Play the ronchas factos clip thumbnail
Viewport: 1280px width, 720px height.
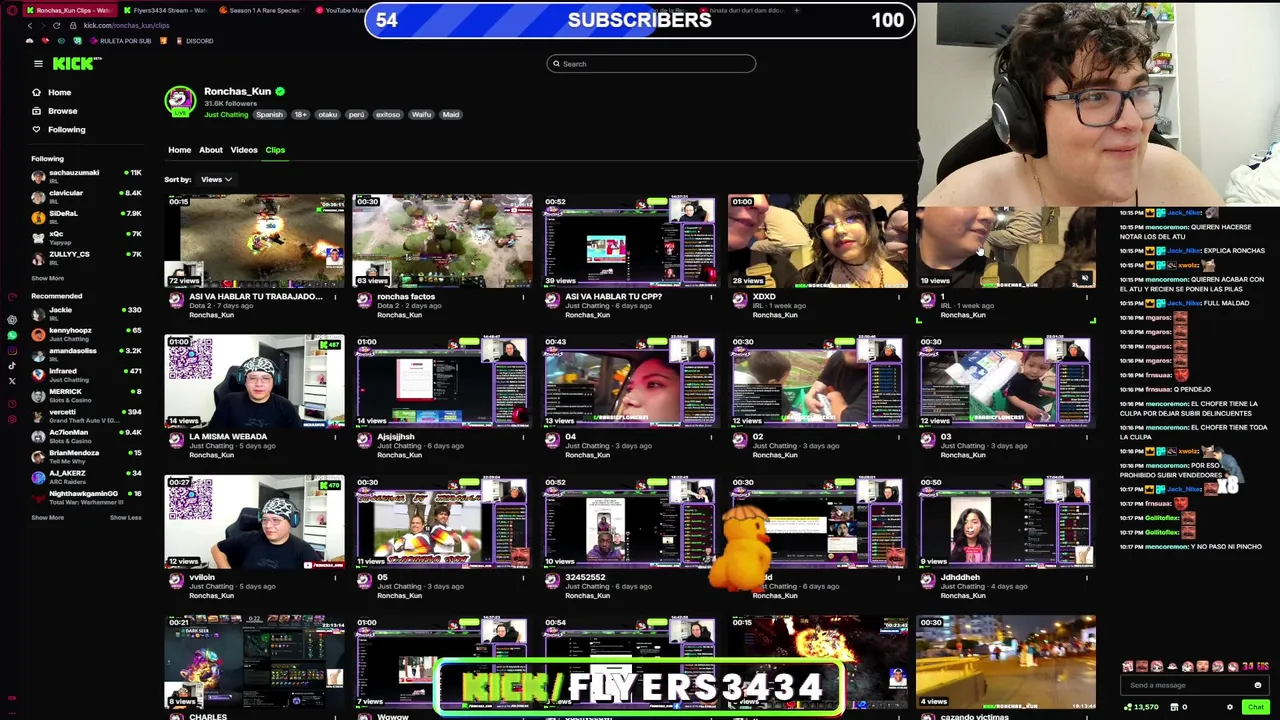pyautogui.click(x=443, y=241)
